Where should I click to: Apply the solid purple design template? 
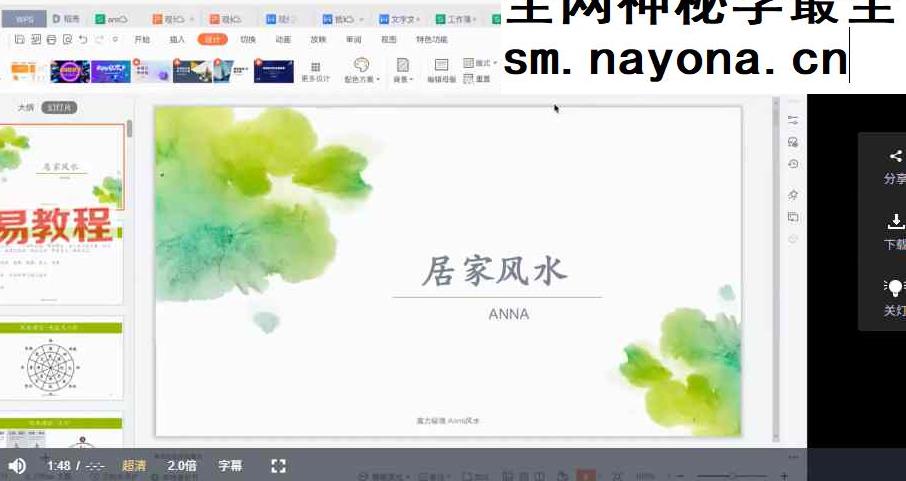click(x=110, y=71)
